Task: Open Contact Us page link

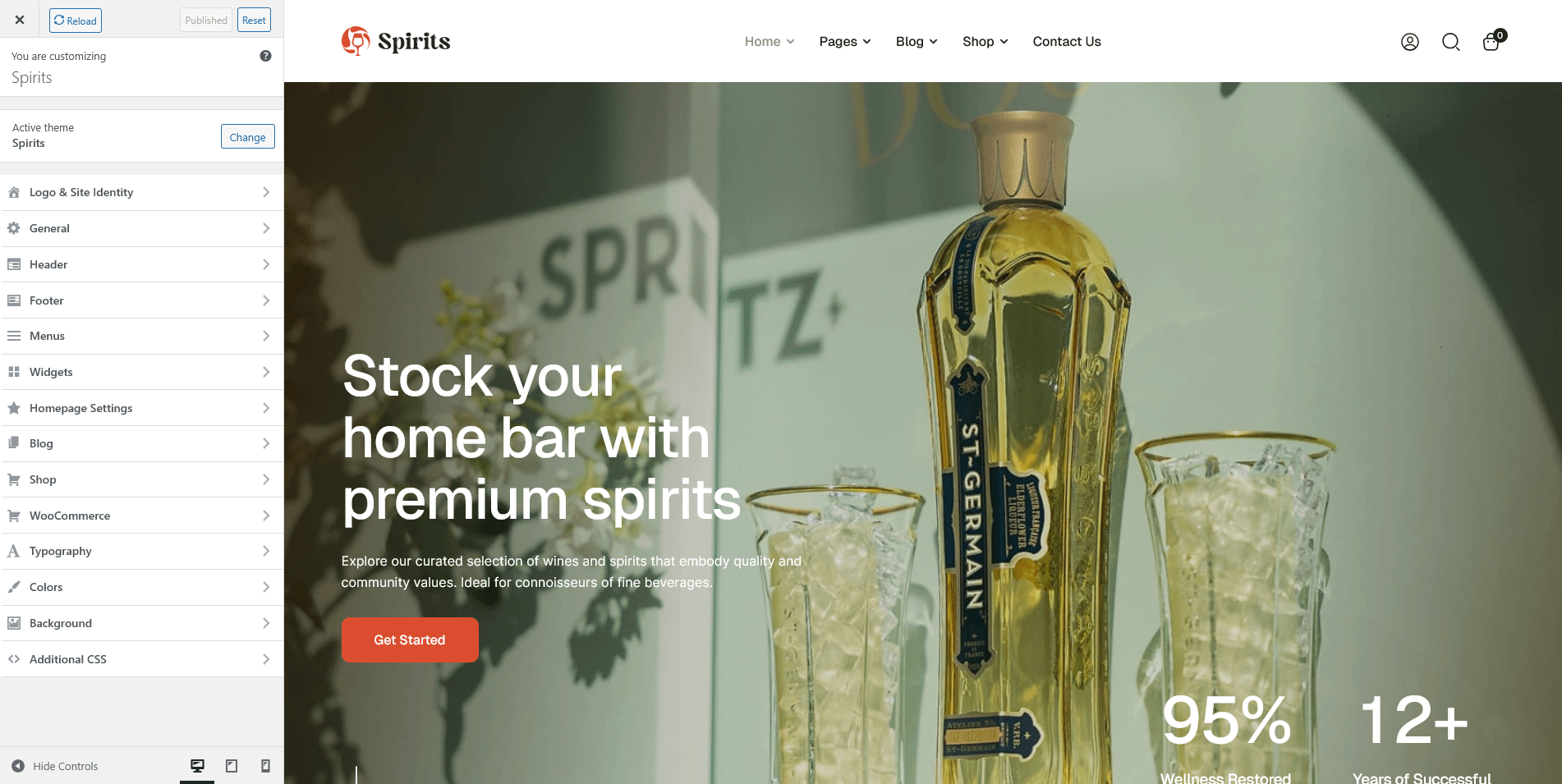Action: click(1067, 42)
